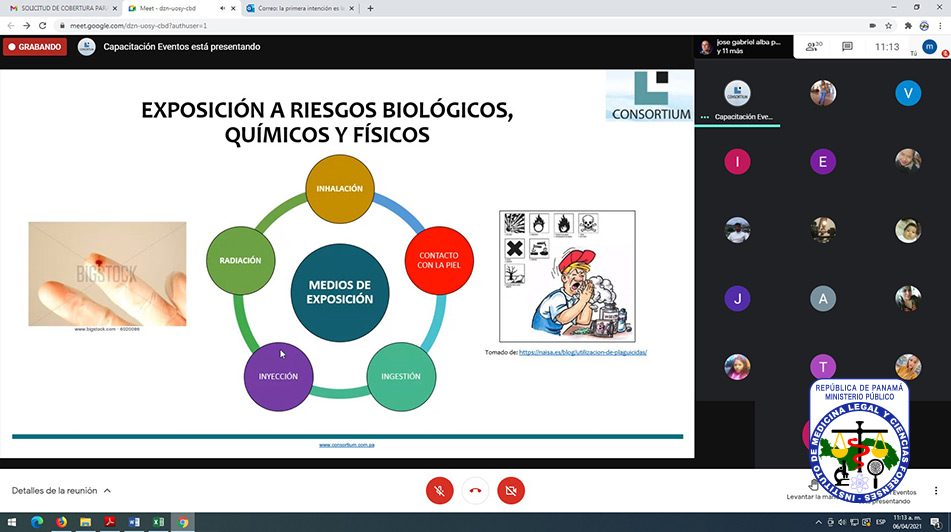Turn on the camera with the red video button
The image size is (951, 532).
click(x=511, y=491)
